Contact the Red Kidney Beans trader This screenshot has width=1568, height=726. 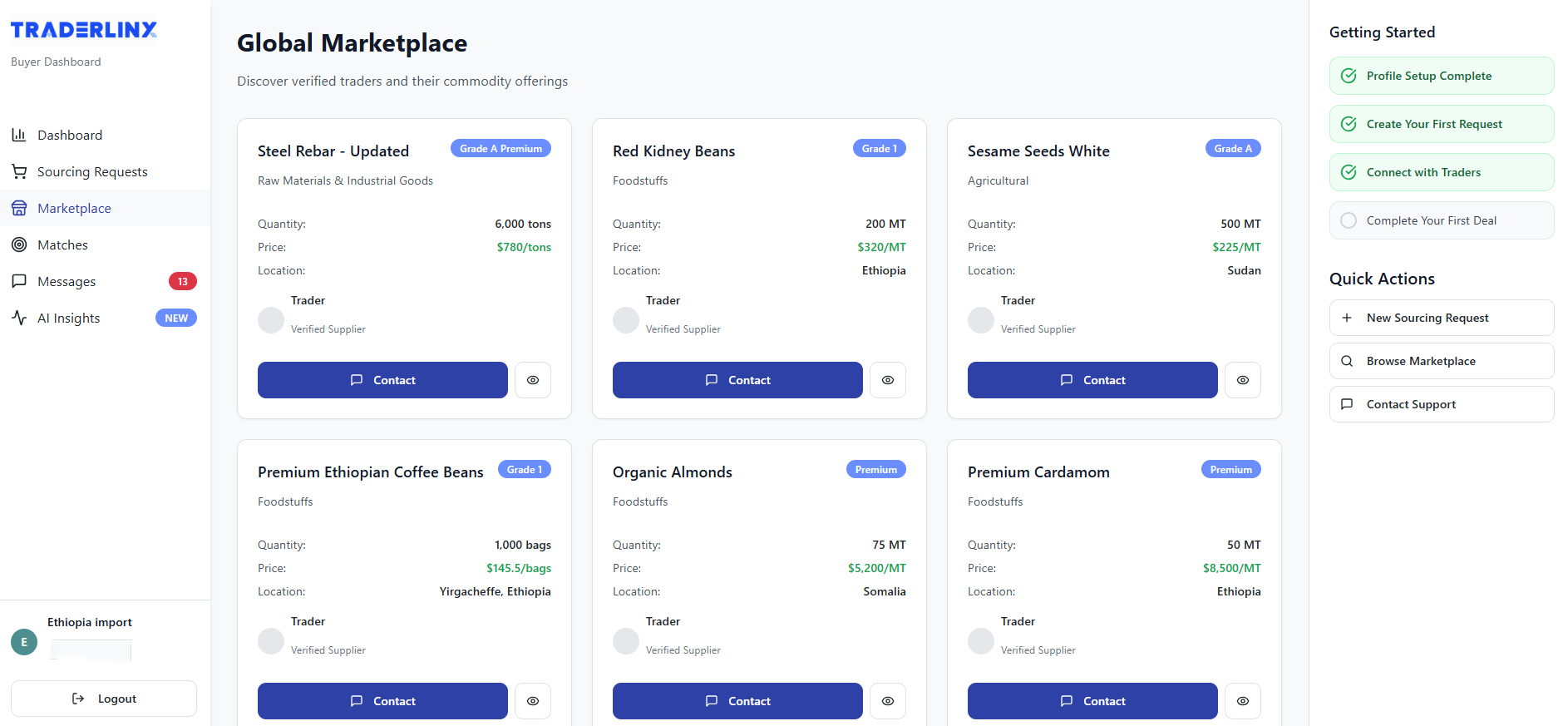737,380
